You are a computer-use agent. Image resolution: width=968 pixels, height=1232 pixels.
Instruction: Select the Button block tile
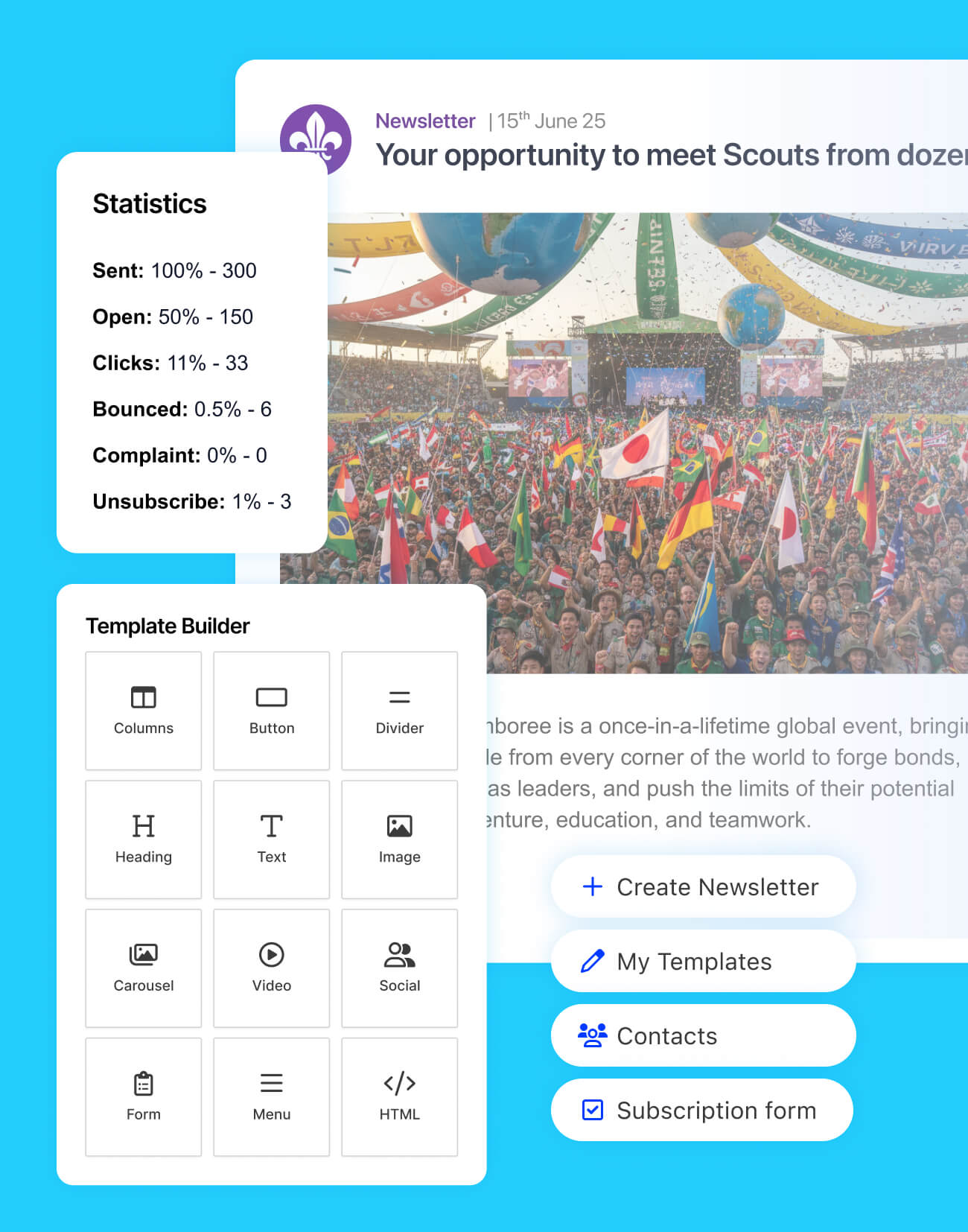point(272,711)
